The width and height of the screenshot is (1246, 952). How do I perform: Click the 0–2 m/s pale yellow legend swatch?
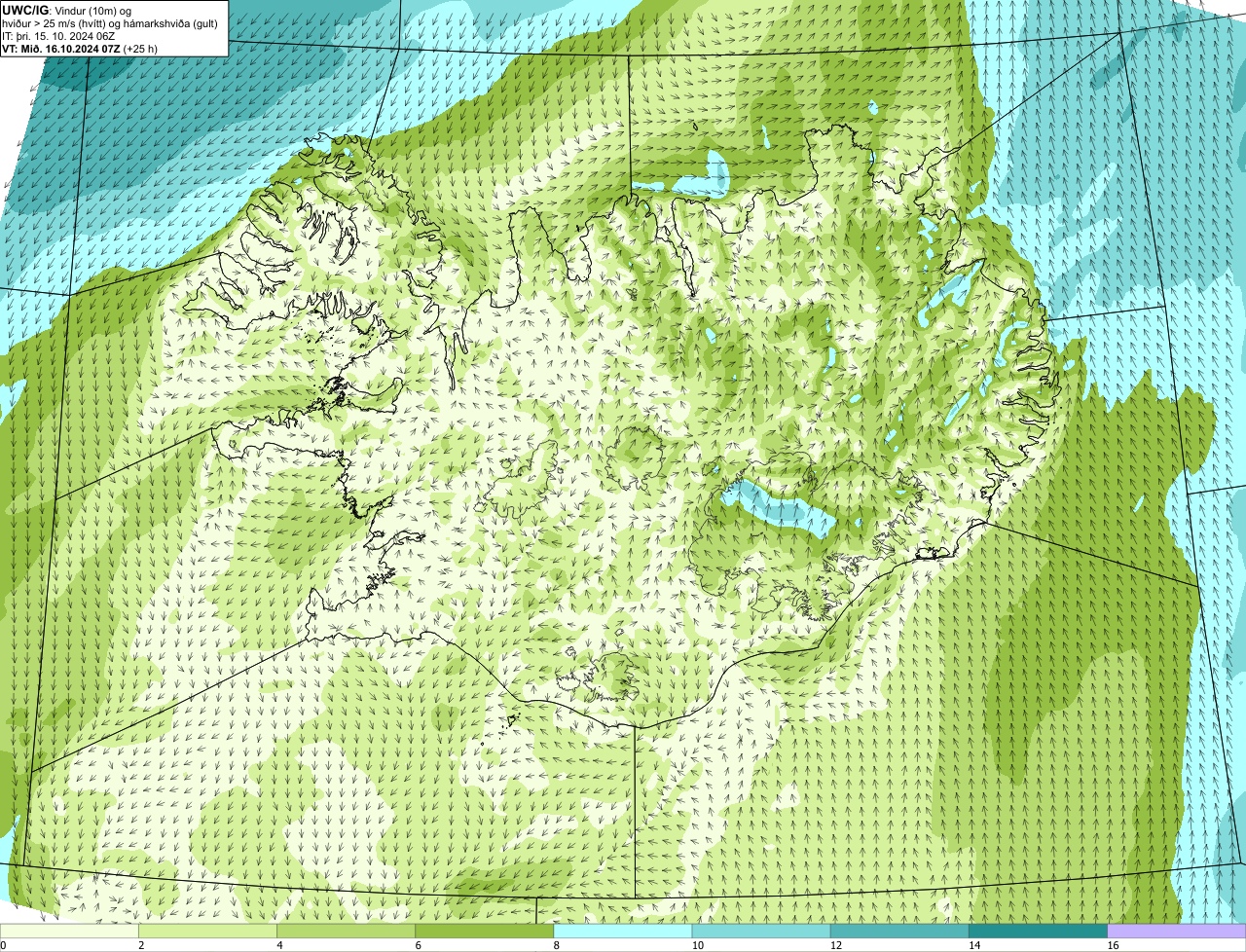tap(69, 931)
